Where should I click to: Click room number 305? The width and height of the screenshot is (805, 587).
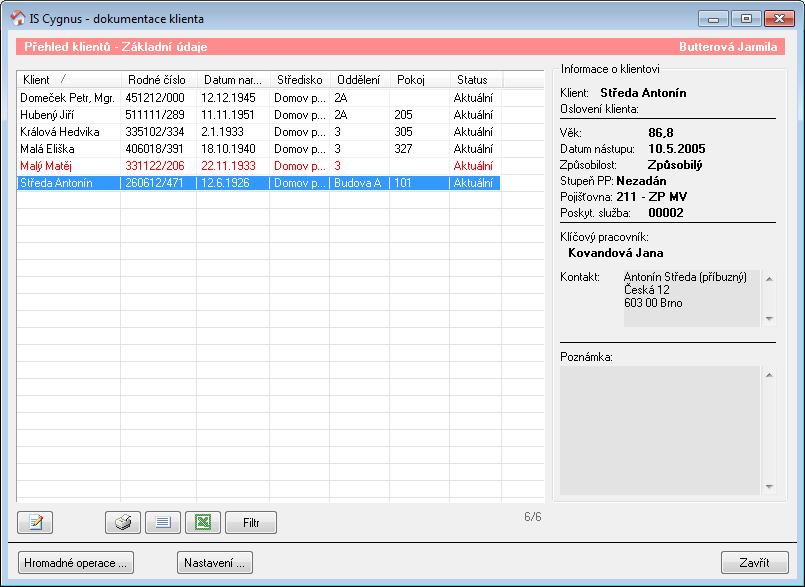click(x=403, y=131)
